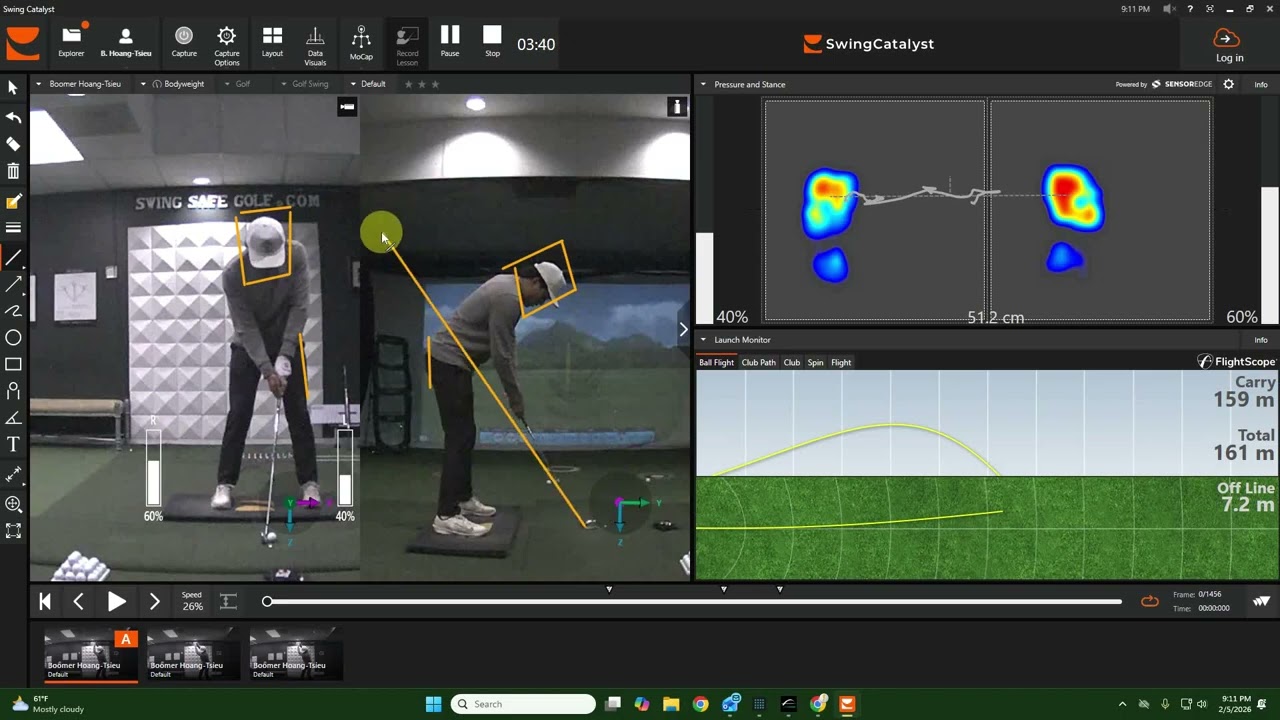Image resolution: width=1280 pixels, height=720 pixels.
Task: Open Capture Options
Action: [227, 46]
